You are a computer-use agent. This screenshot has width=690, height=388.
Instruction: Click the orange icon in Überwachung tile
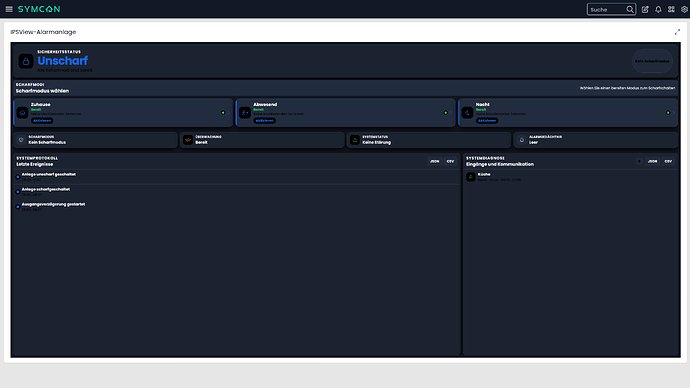188,140
